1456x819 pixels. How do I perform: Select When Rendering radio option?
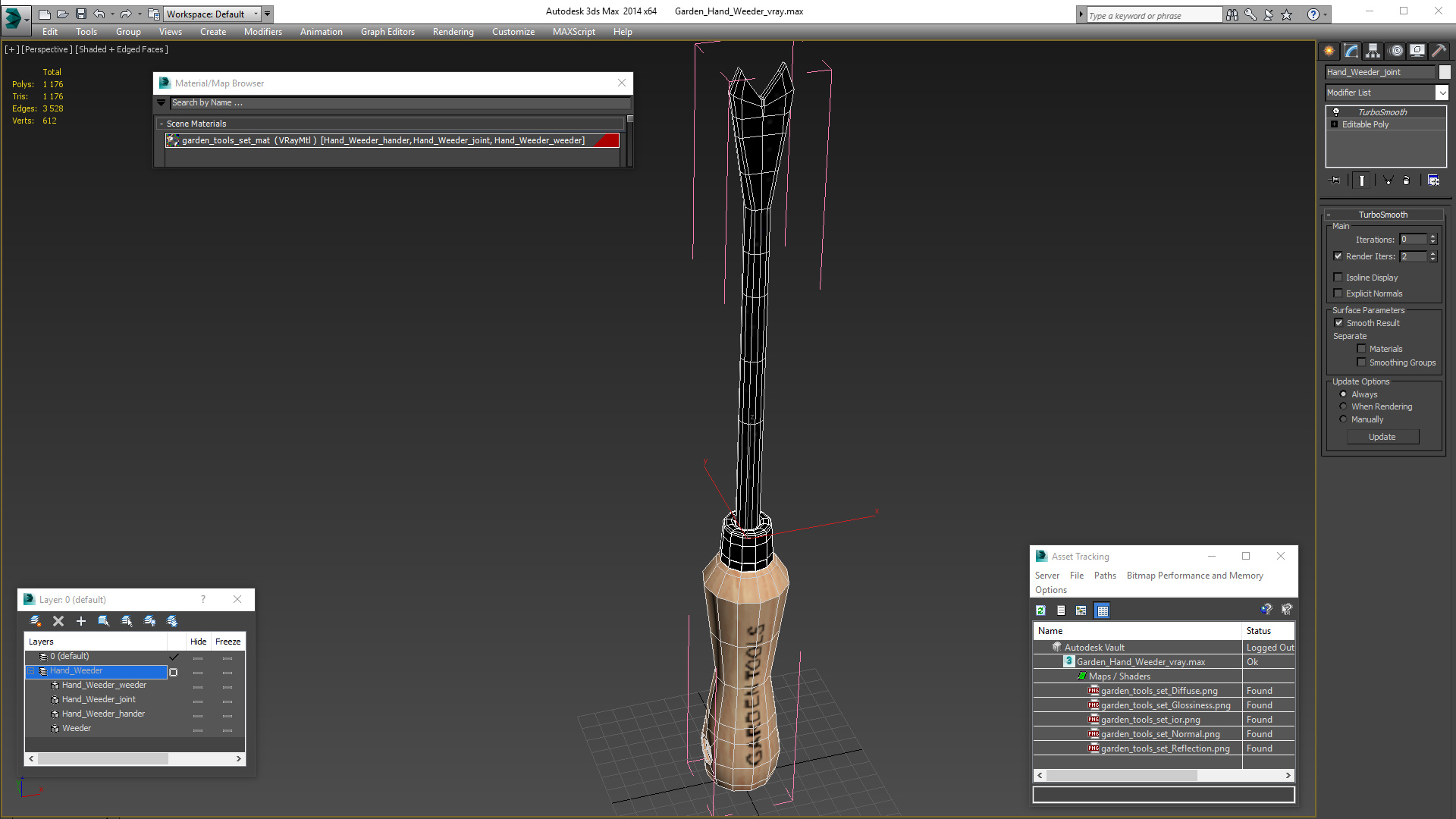1343,406
